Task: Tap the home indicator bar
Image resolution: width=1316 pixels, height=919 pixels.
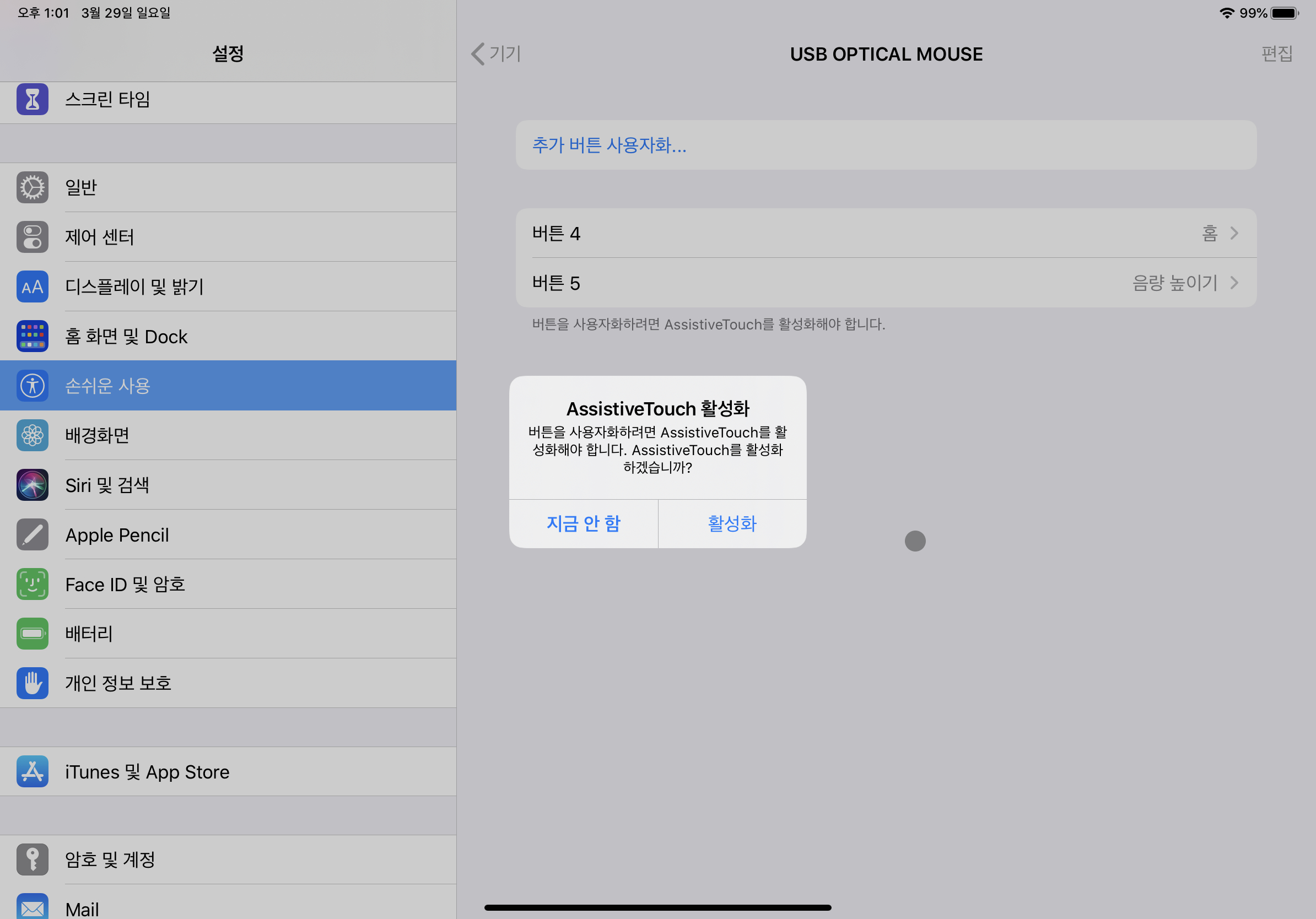Action: (657, 907)
